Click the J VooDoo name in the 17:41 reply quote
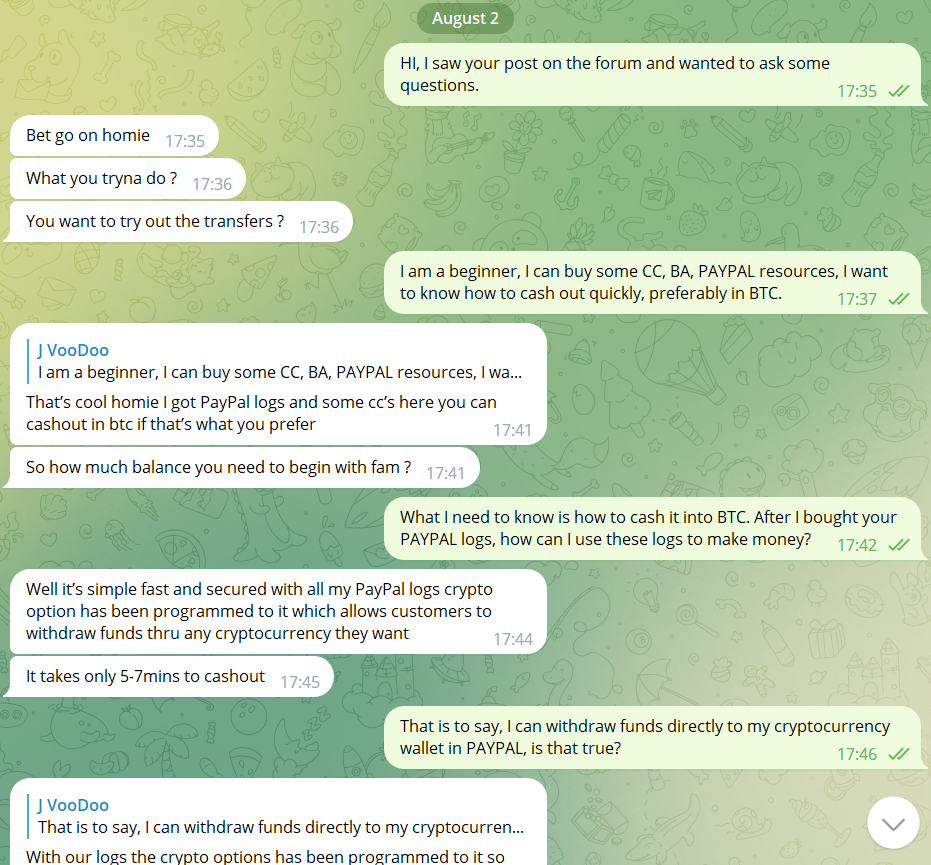The image size is (931, 865). pyautogui.click(x=73, y=350)
